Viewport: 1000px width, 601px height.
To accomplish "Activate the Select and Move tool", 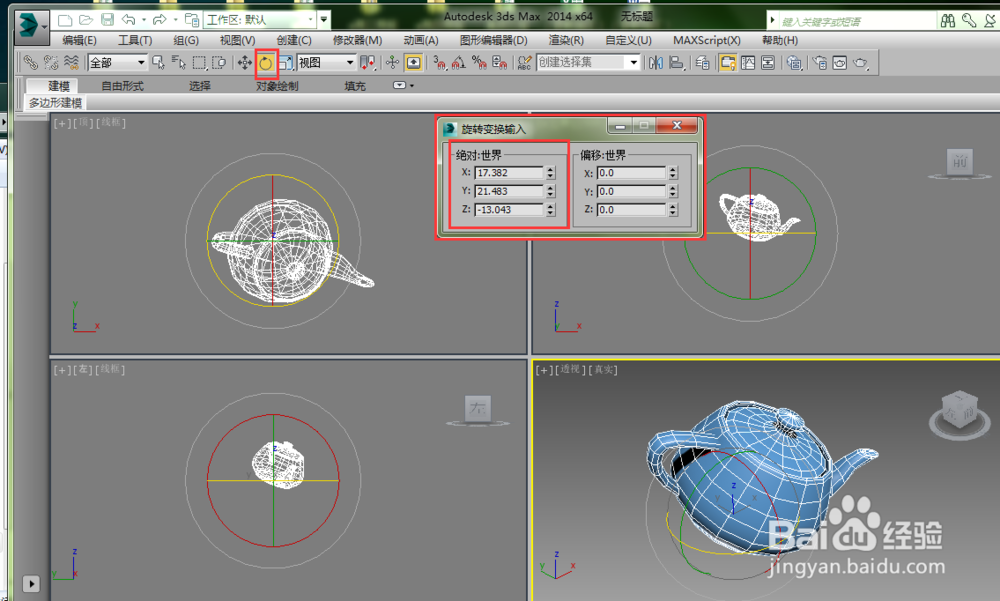I will point(244,63).
